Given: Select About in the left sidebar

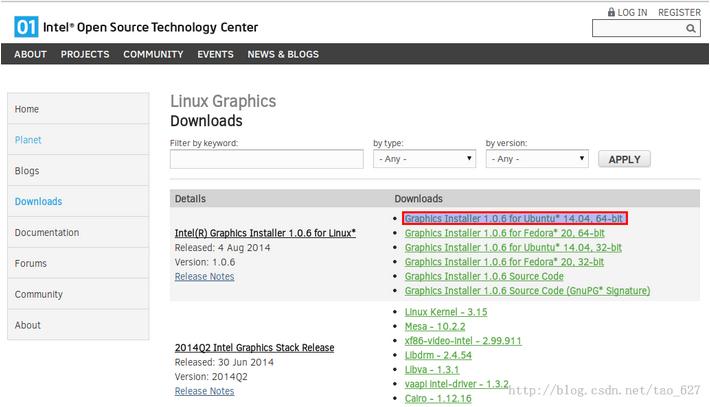Looking at the screenshot, I should pos(78,325).
